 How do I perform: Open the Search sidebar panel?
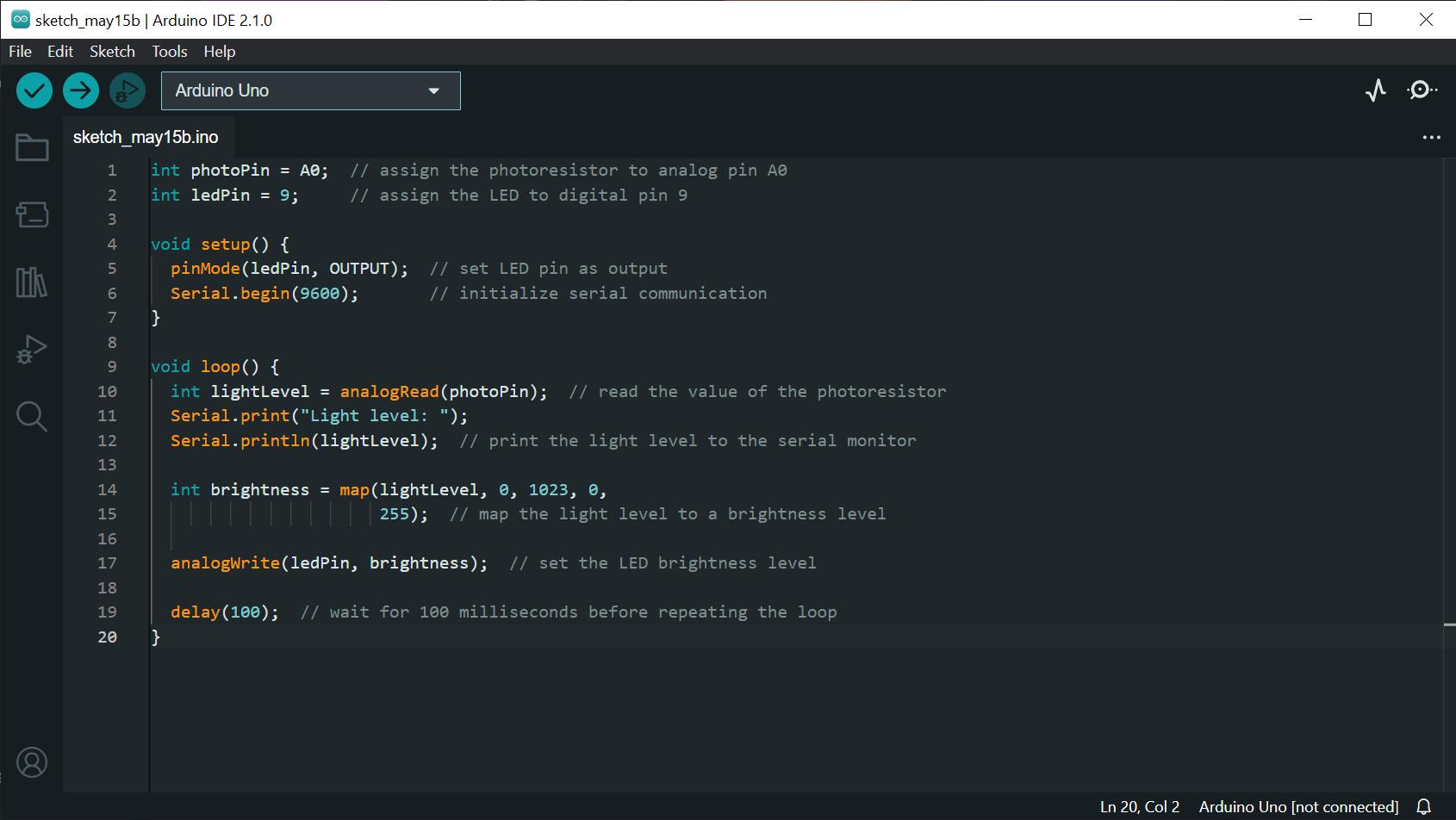click(32, 417)
